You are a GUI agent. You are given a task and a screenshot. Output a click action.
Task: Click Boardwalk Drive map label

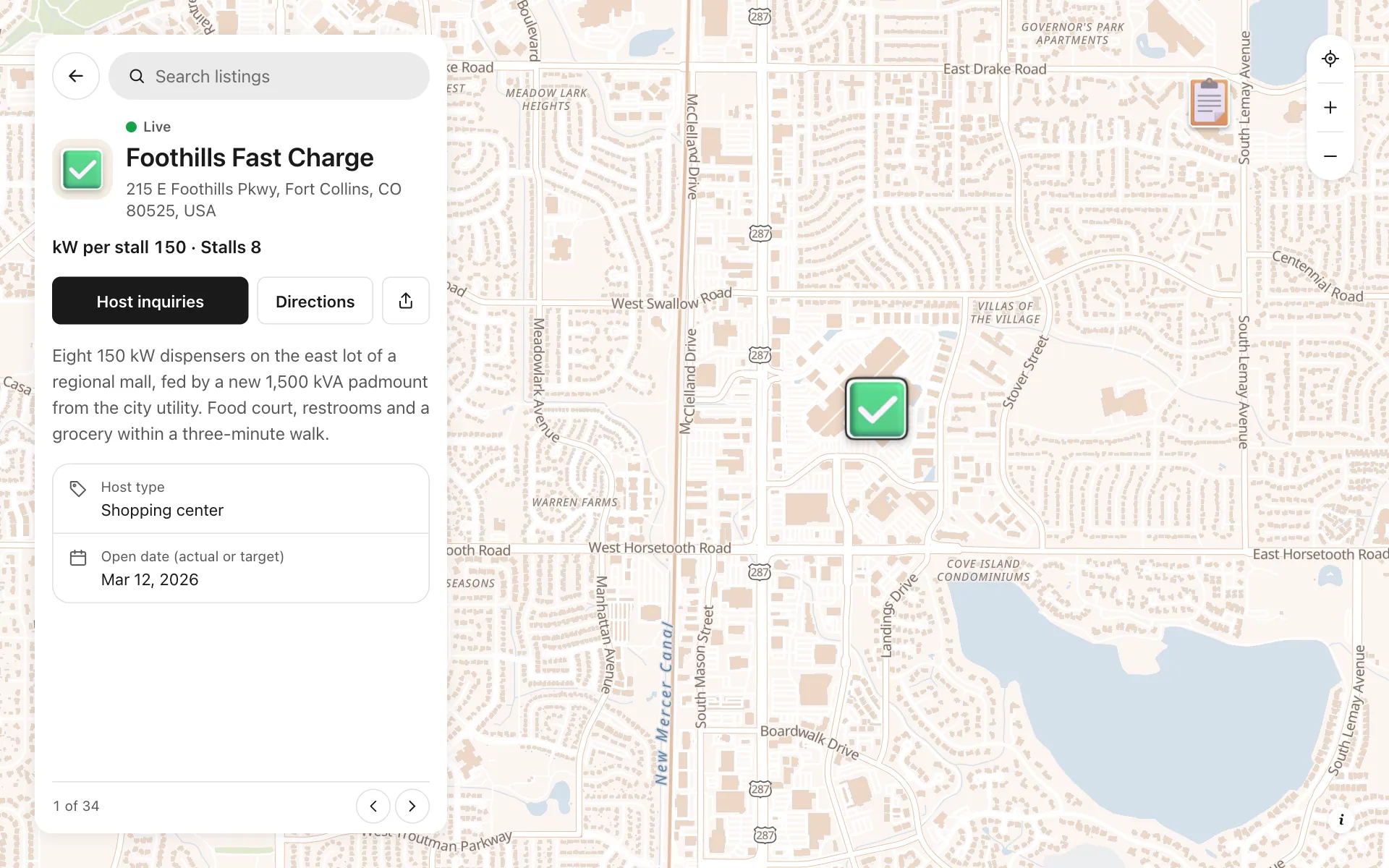point(810,741)
